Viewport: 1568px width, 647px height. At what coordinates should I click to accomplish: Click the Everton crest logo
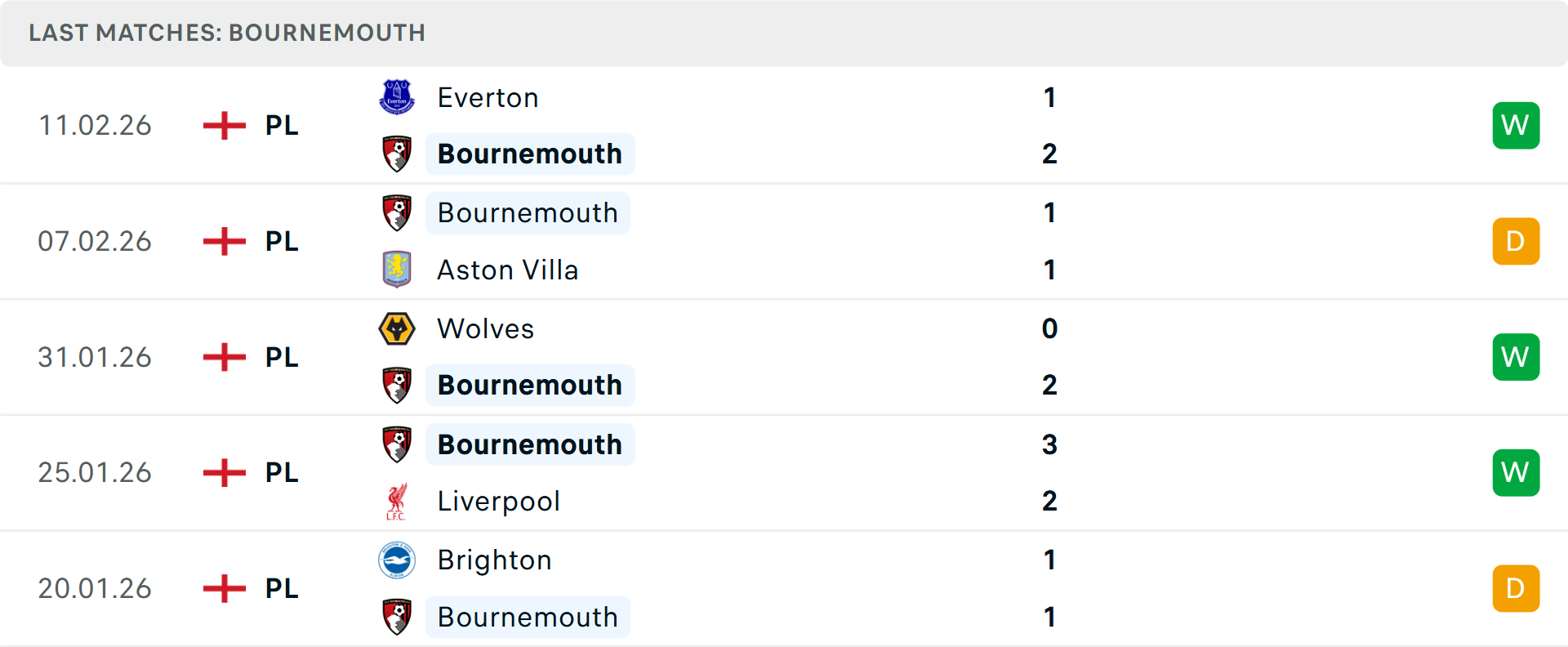pyautogui.click(x=397, y=96)
